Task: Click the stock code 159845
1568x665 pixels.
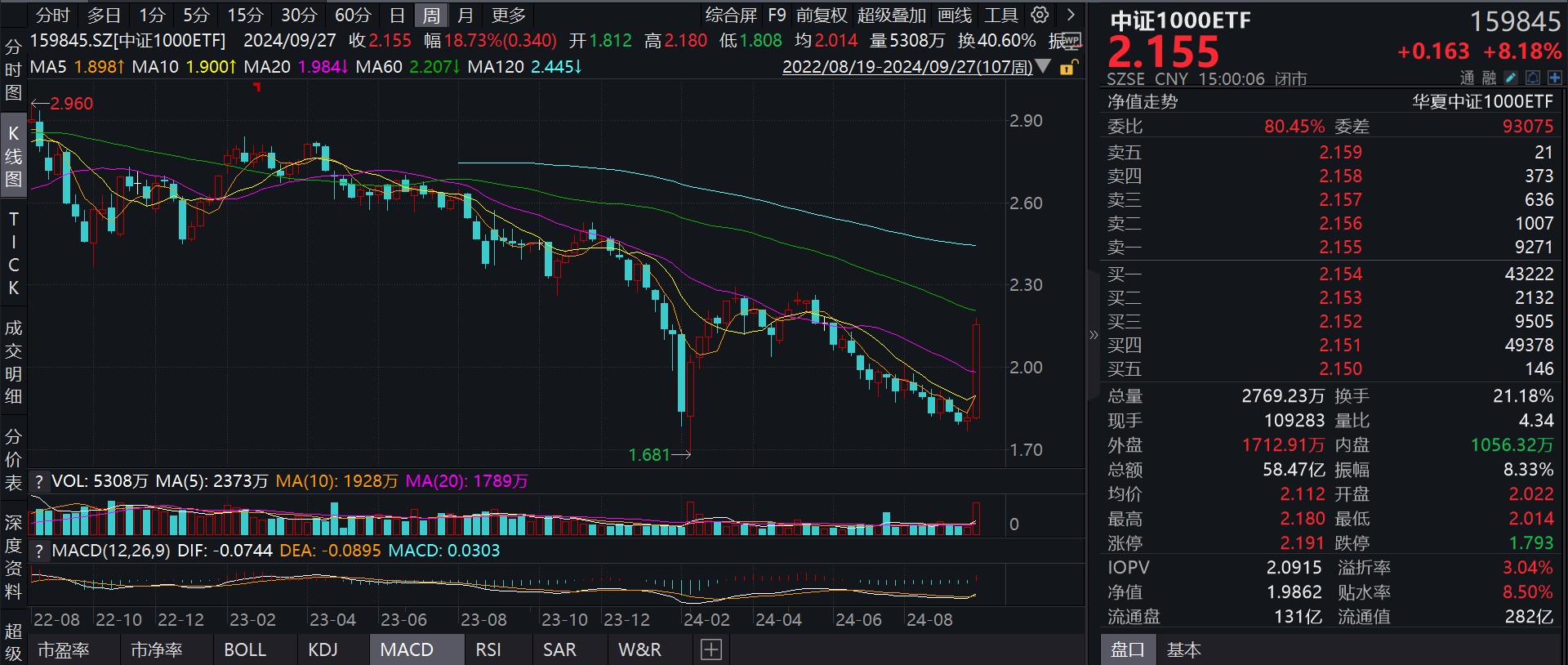Action: 1516,21
